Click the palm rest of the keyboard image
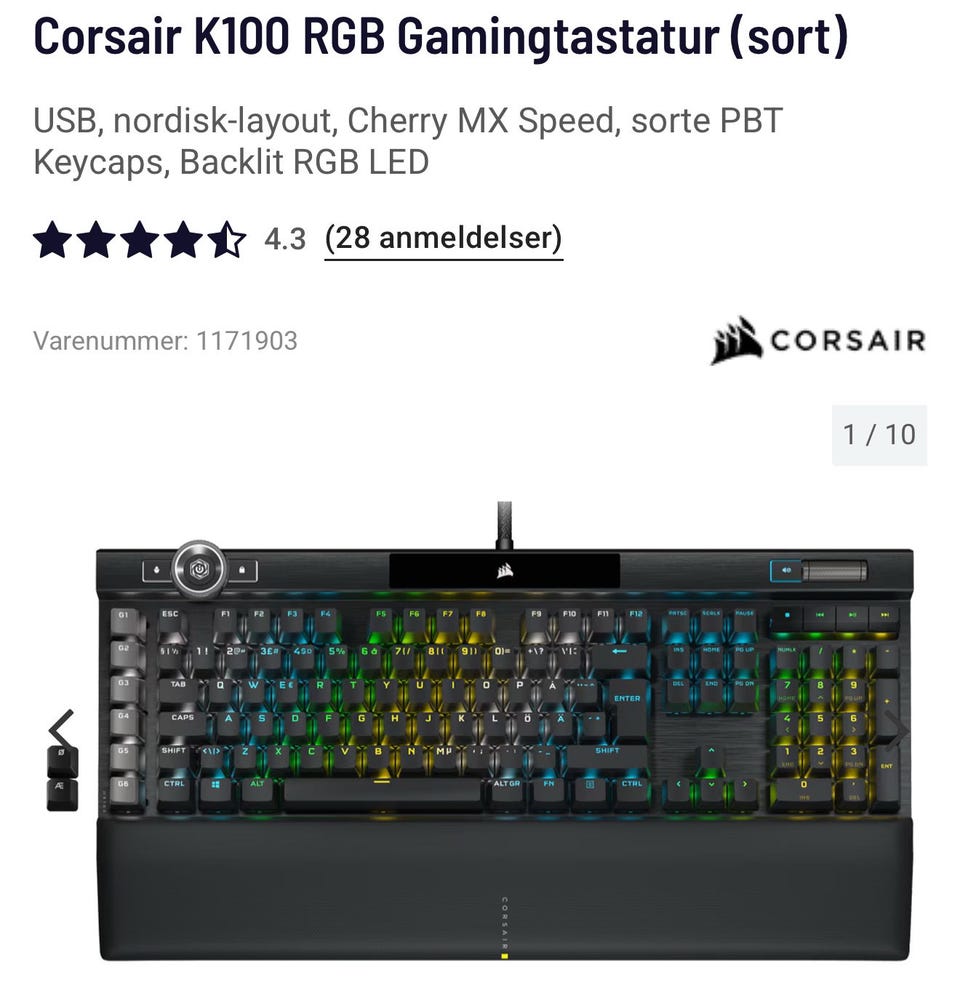 504,889
